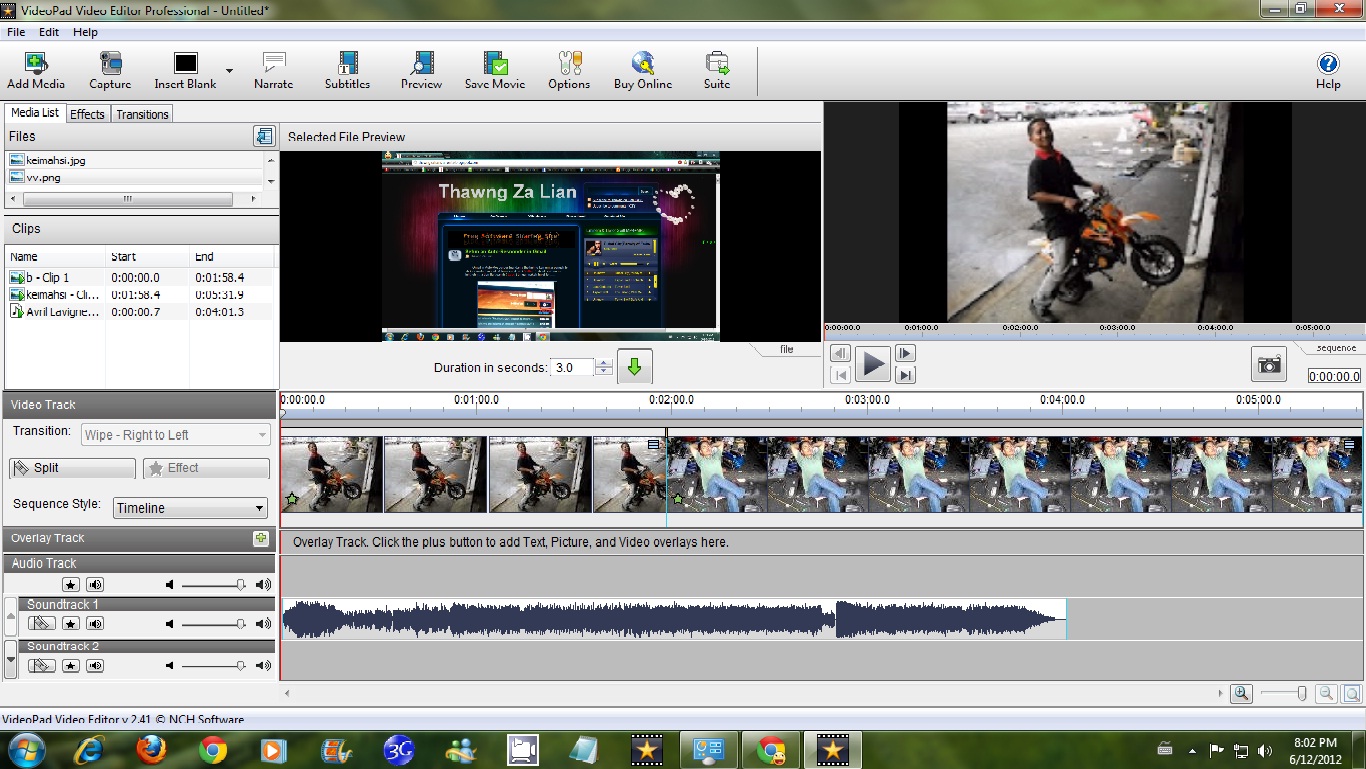Step back one frame in the preview

click(840, 353)
